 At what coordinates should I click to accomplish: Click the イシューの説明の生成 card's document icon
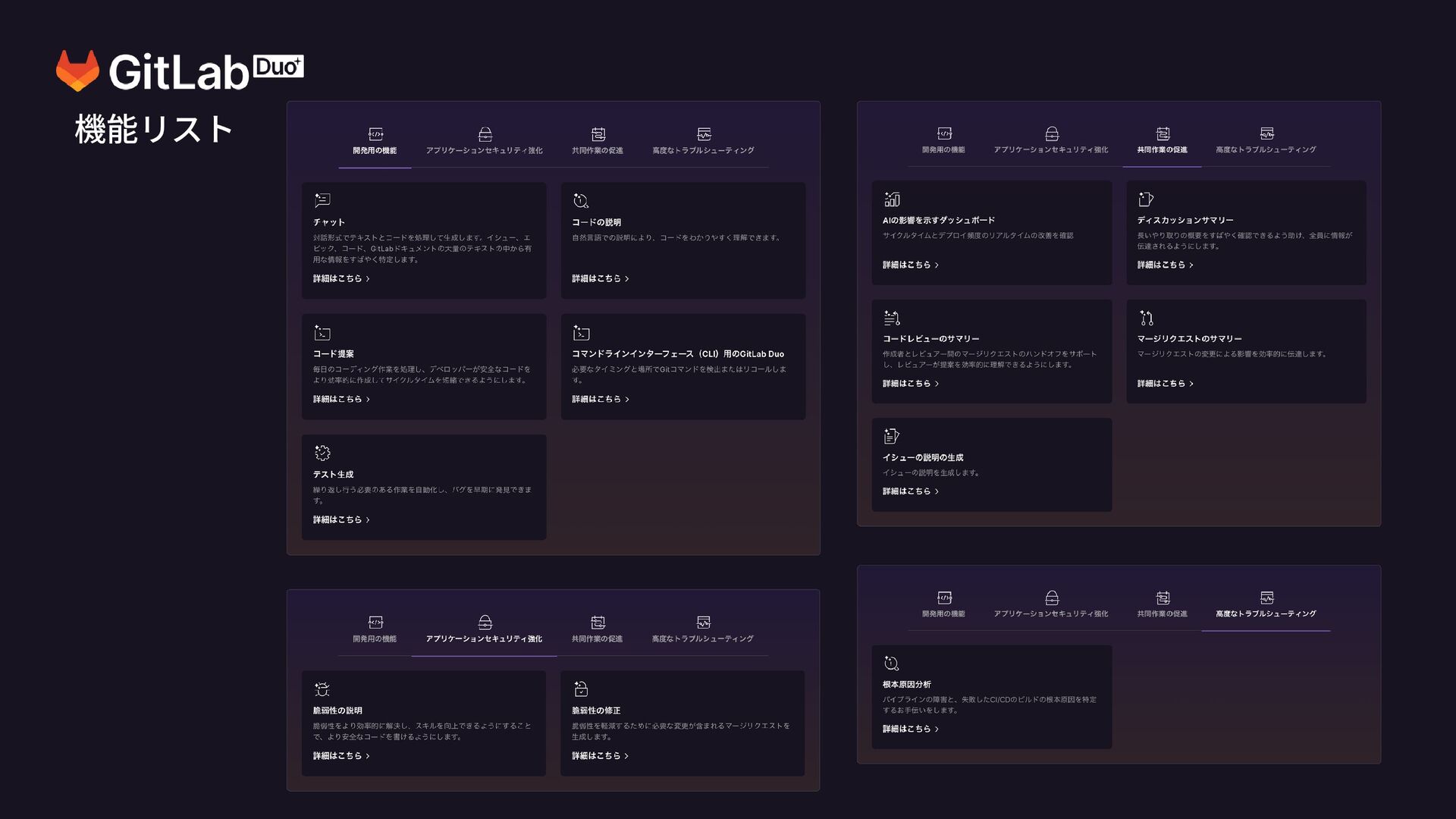(892, 436)
